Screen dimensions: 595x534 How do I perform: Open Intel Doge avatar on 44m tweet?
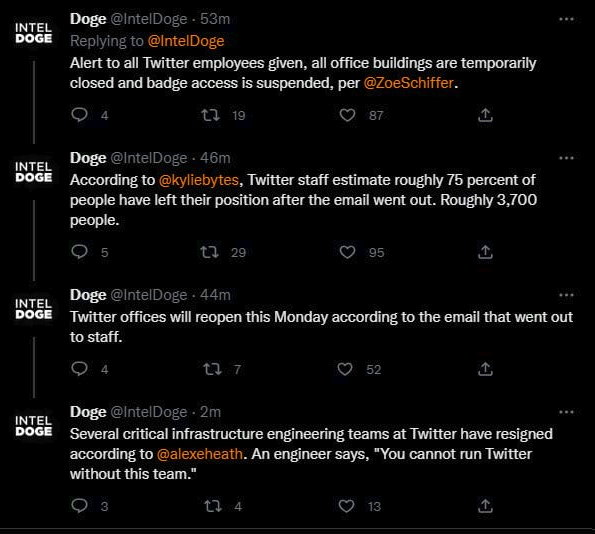coord(33,309)
